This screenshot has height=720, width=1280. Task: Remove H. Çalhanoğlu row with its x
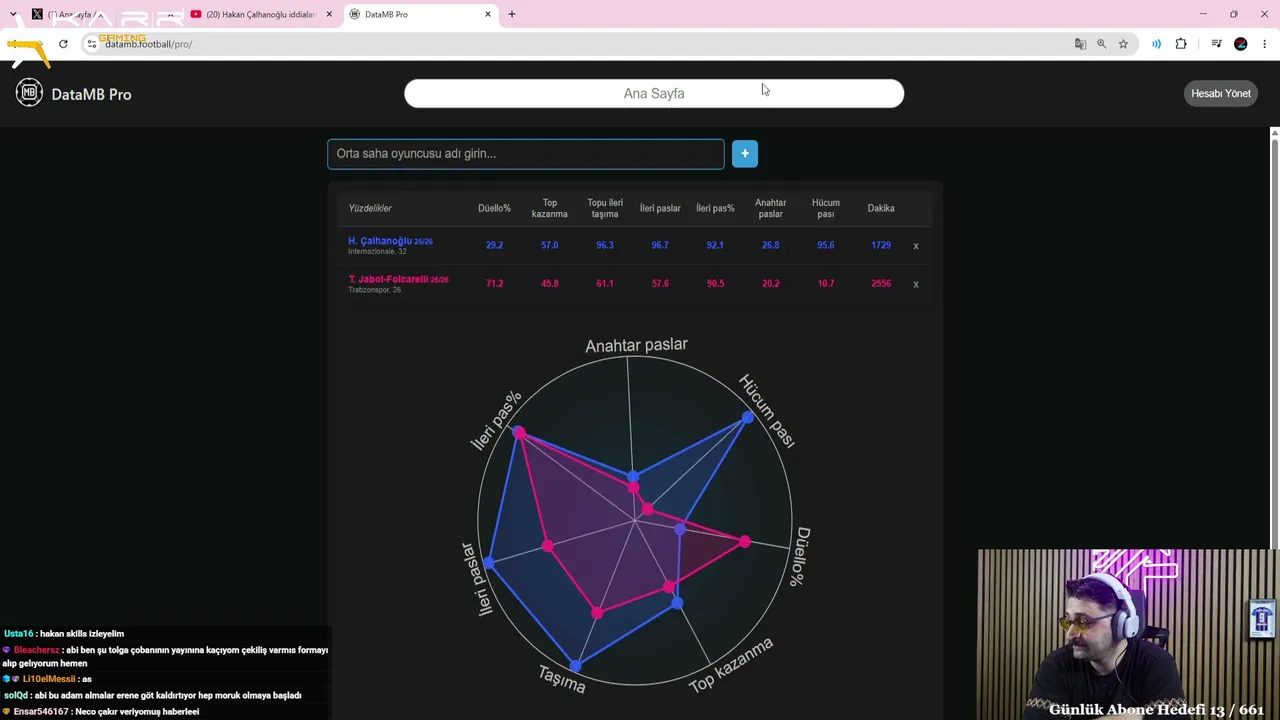(915, 246)
